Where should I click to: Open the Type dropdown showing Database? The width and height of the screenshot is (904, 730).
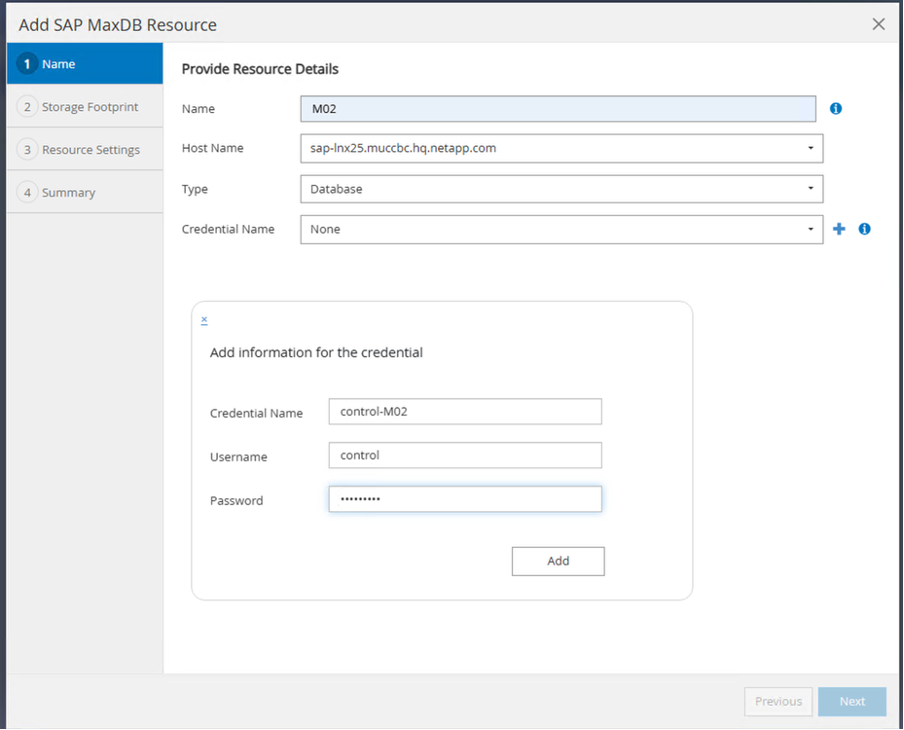click(x=561, y=188)
